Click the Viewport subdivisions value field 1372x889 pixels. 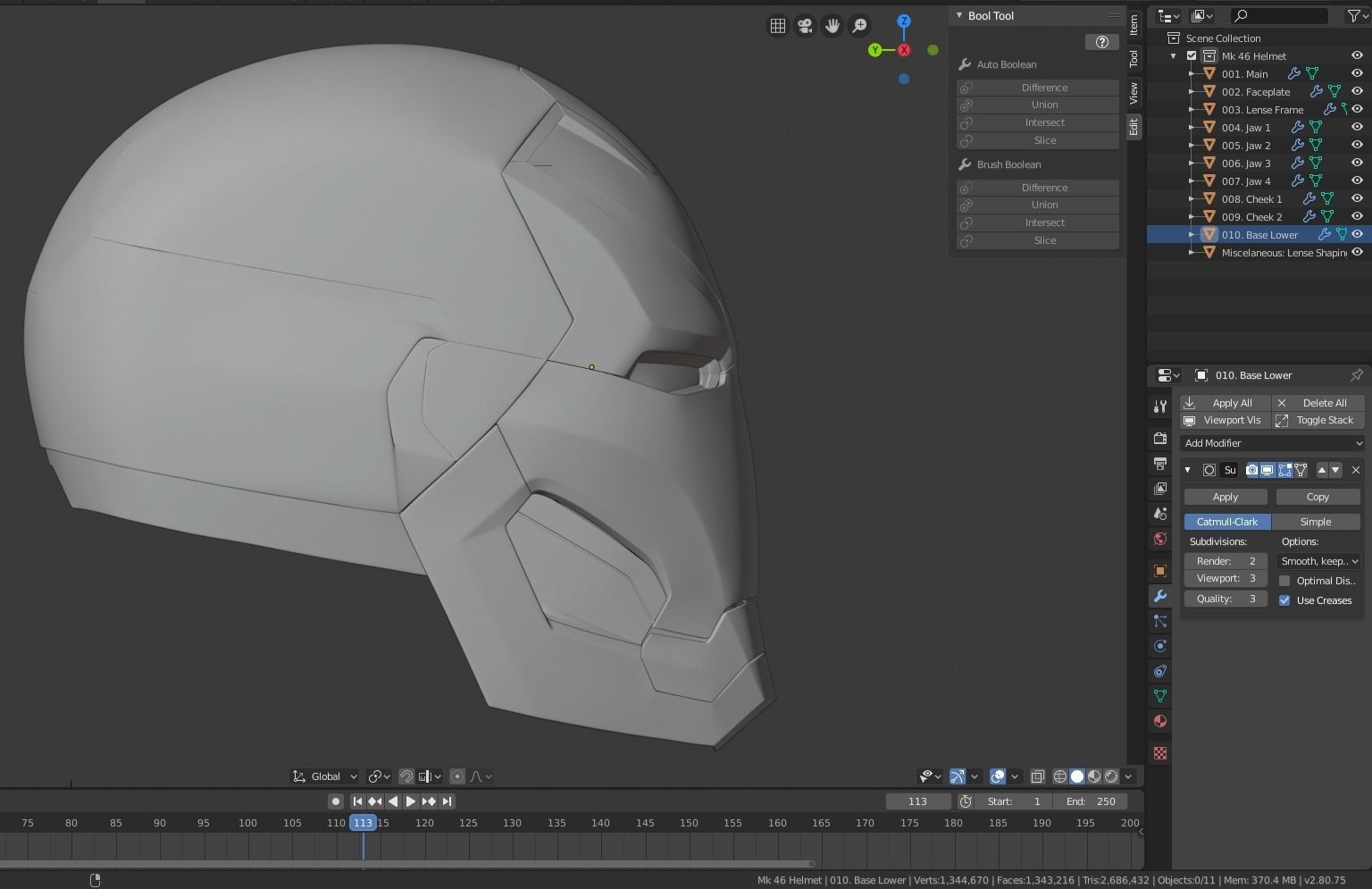[1226, 578]
